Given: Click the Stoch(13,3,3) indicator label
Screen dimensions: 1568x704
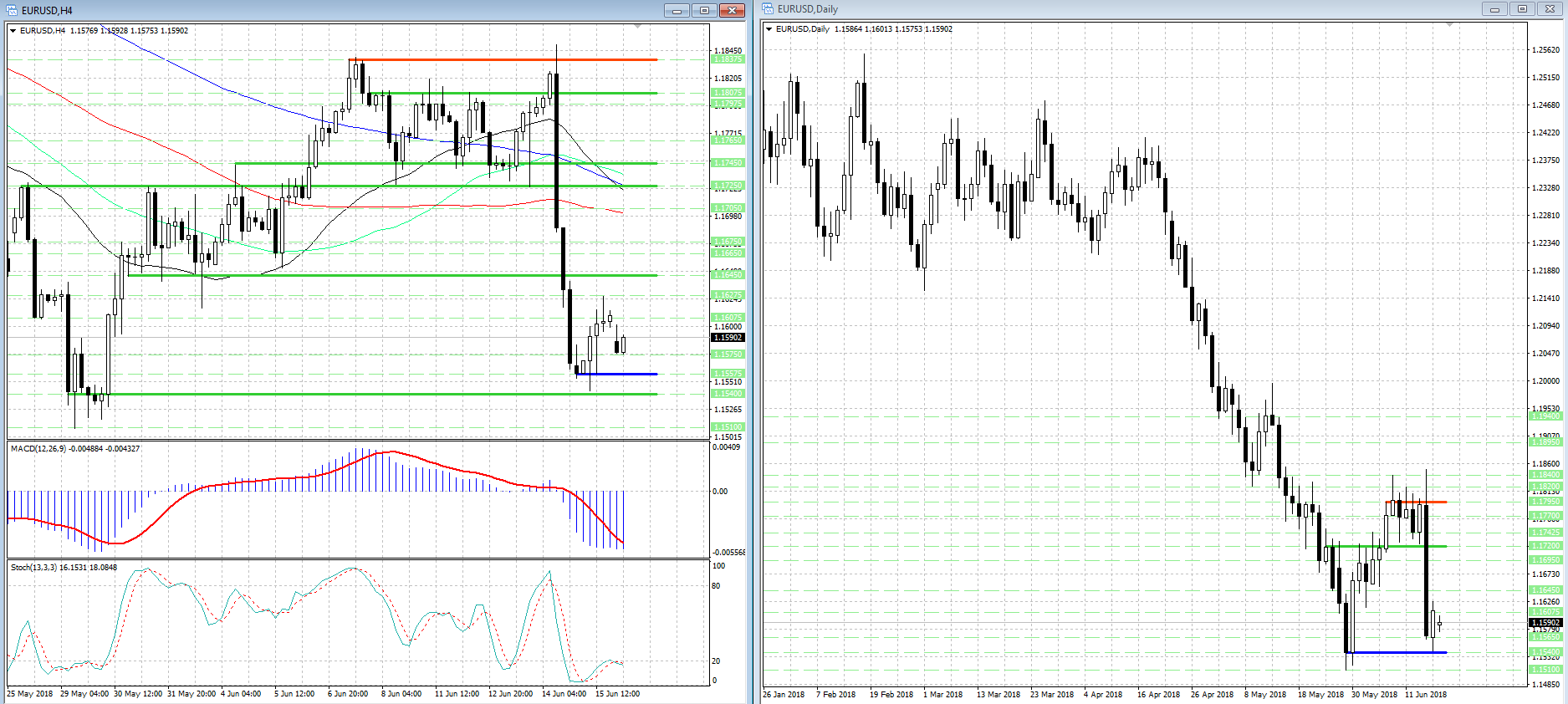Looking at the screenshot, I should (x=64, y=568).
